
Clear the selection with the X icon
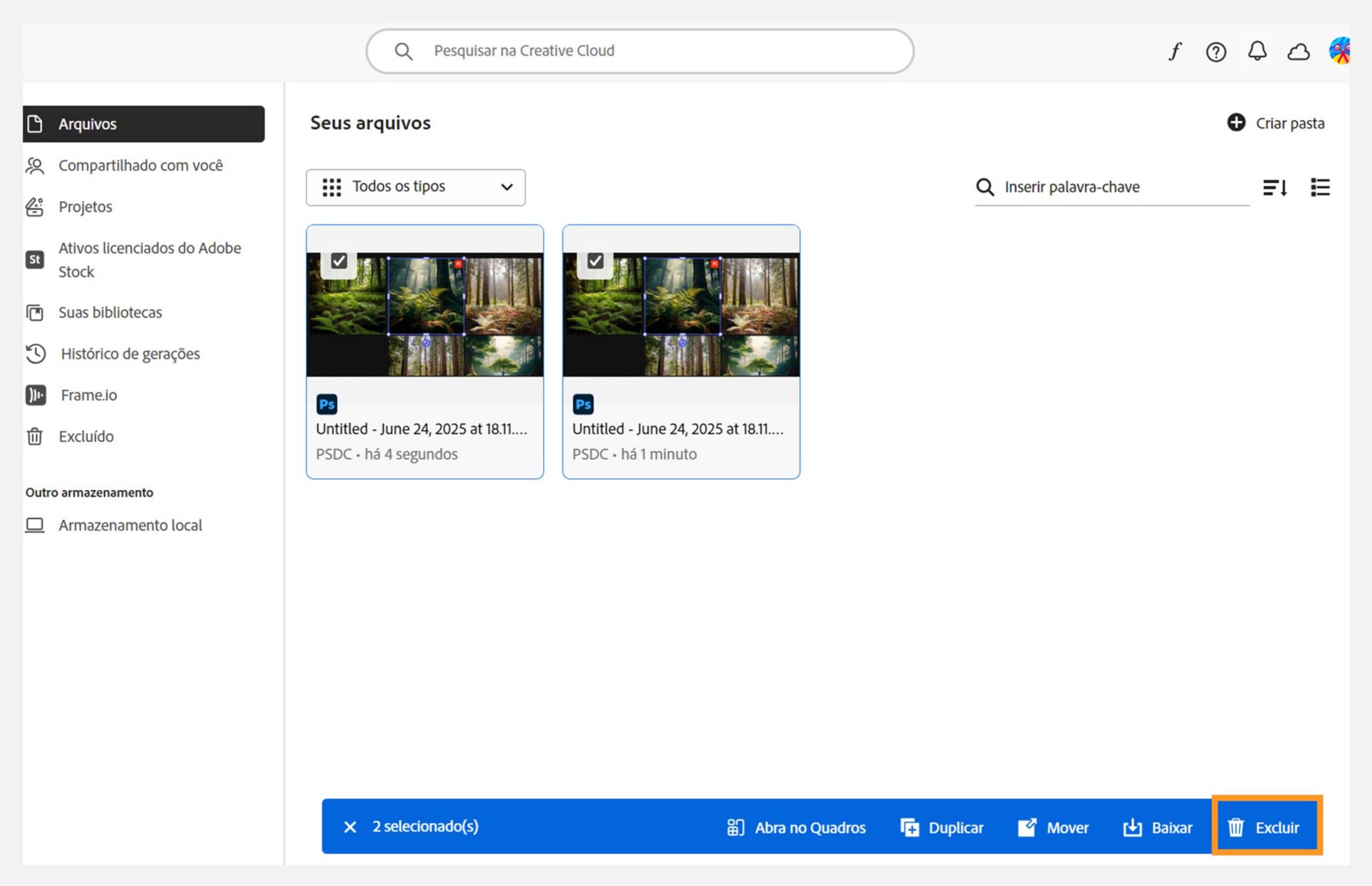tap(350, 827)
